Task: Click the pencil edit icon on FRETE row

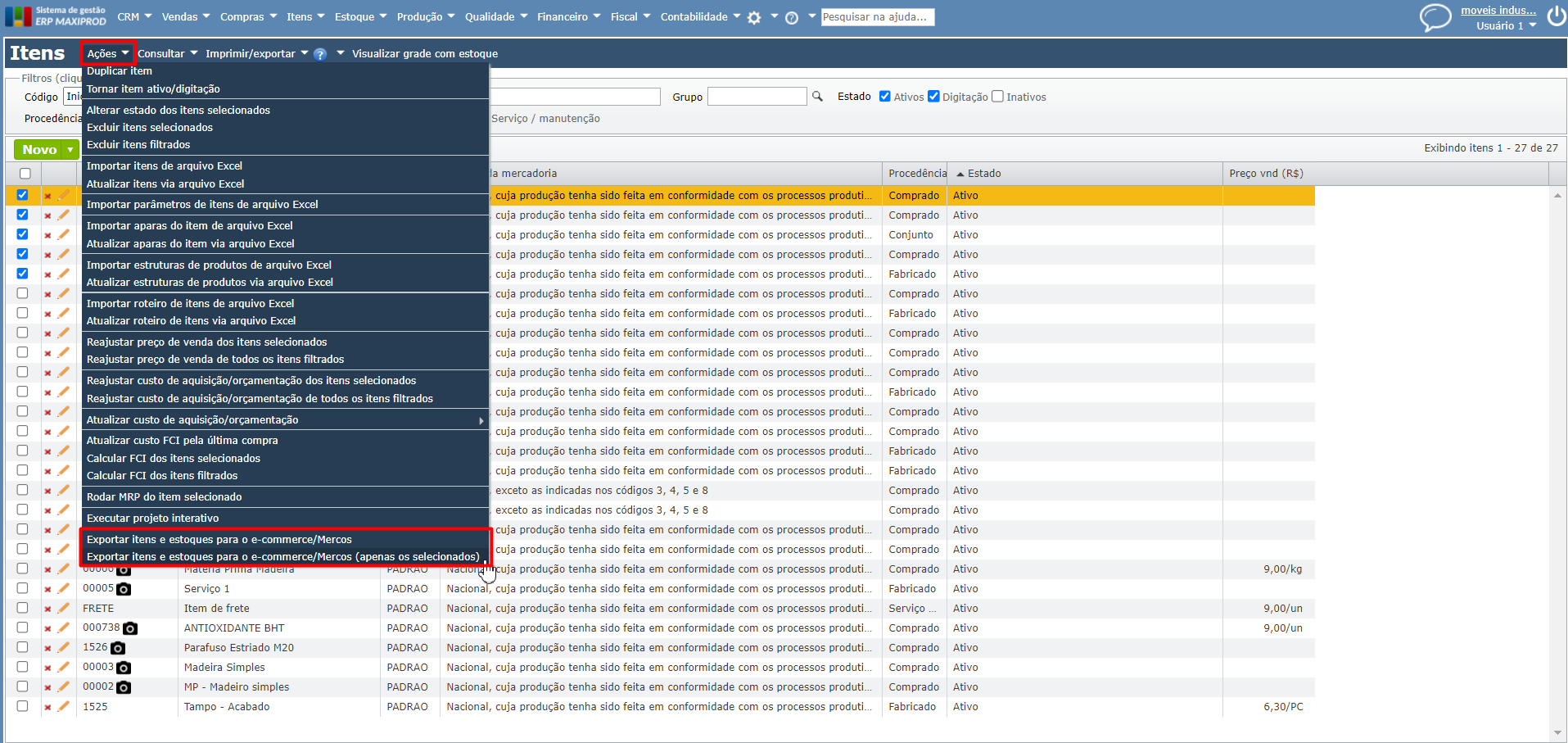Action: click(x=64, y=608)
